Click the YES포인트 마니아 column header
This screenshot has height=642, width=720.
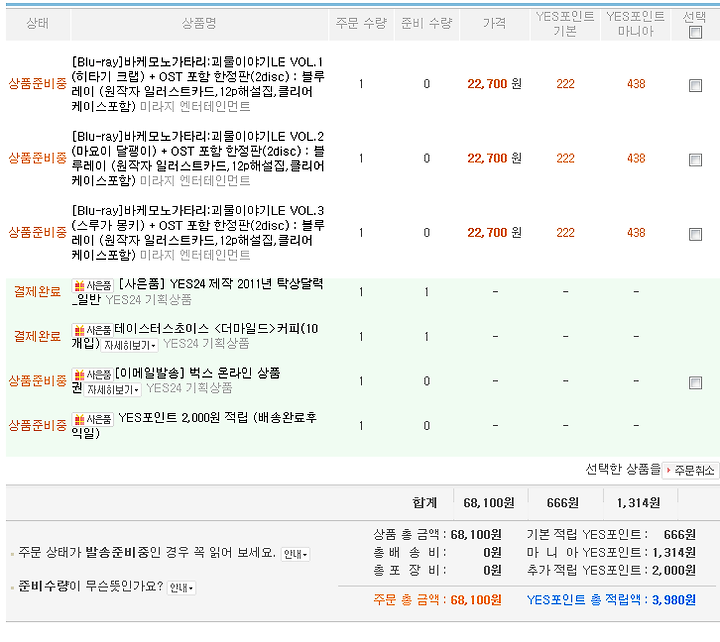click(636, 24)
